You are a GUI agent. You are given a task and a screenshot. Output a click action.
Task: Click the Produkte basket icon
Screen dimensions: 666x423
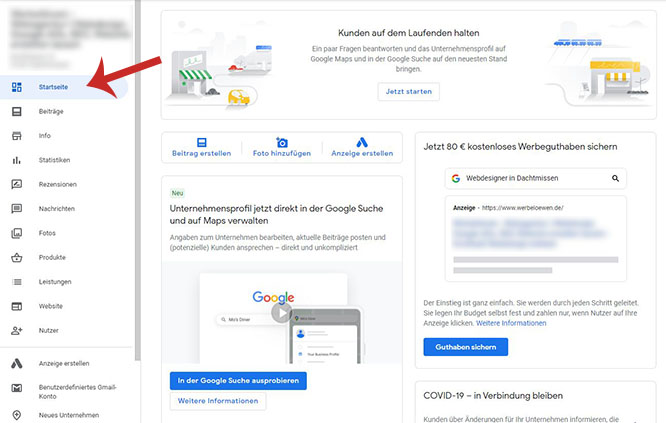coord(17,257)
